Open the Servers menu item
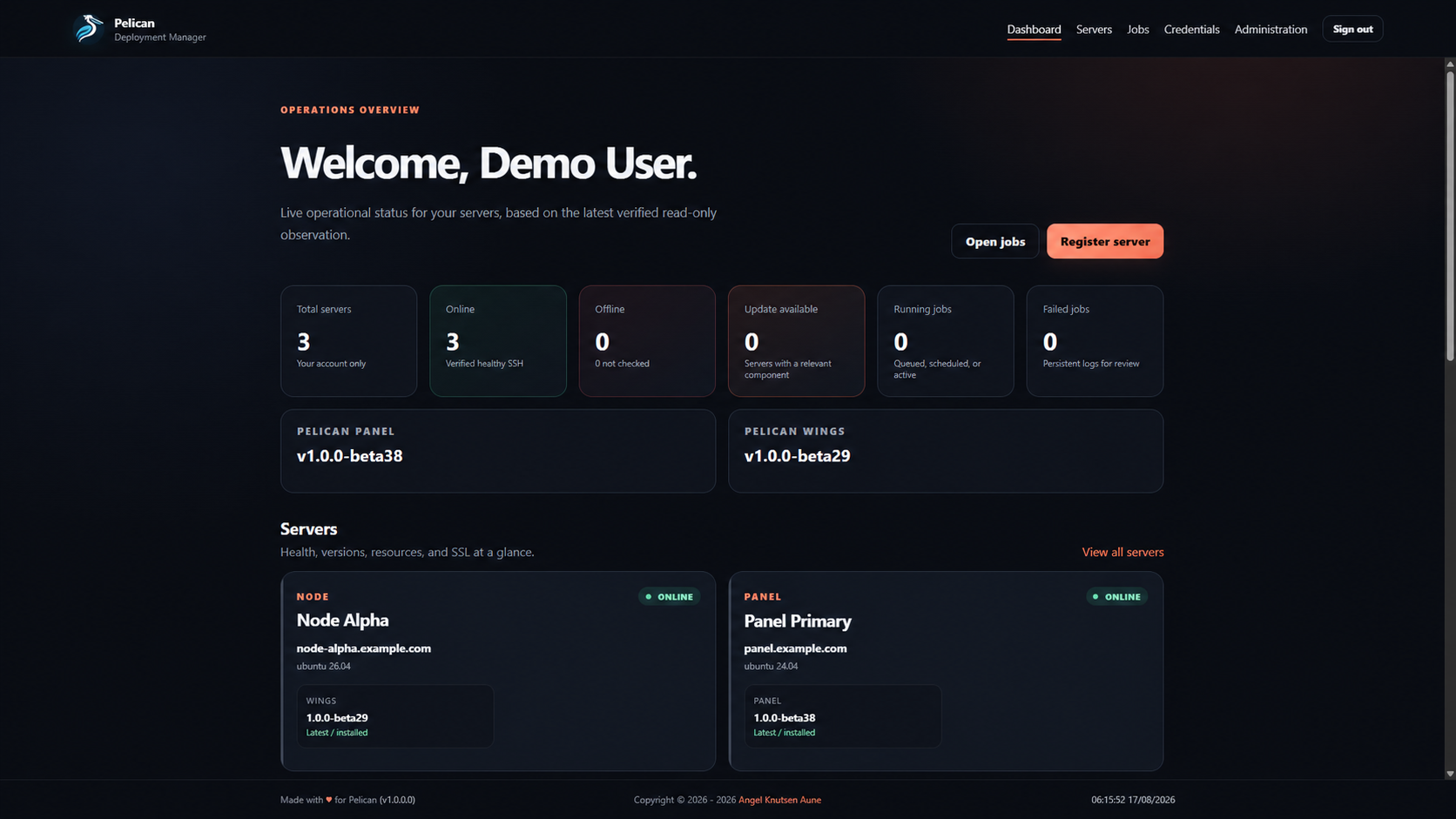The image size is (1456, 819). click(x=1094, y=29)
